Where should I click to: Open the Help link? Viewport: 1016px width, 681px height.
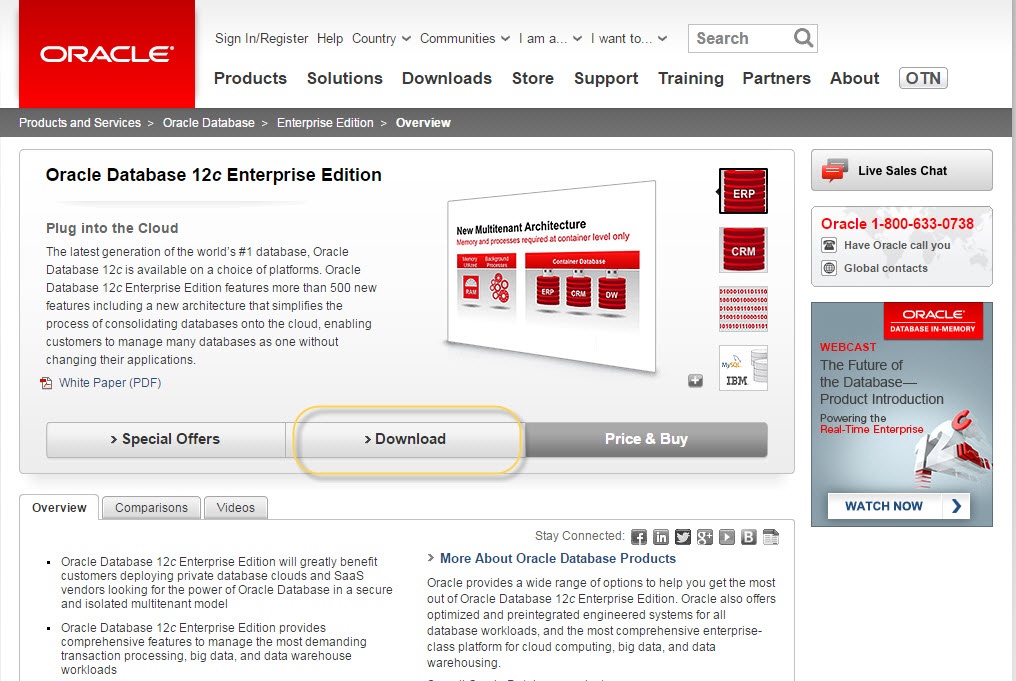[x=330, y=39]
